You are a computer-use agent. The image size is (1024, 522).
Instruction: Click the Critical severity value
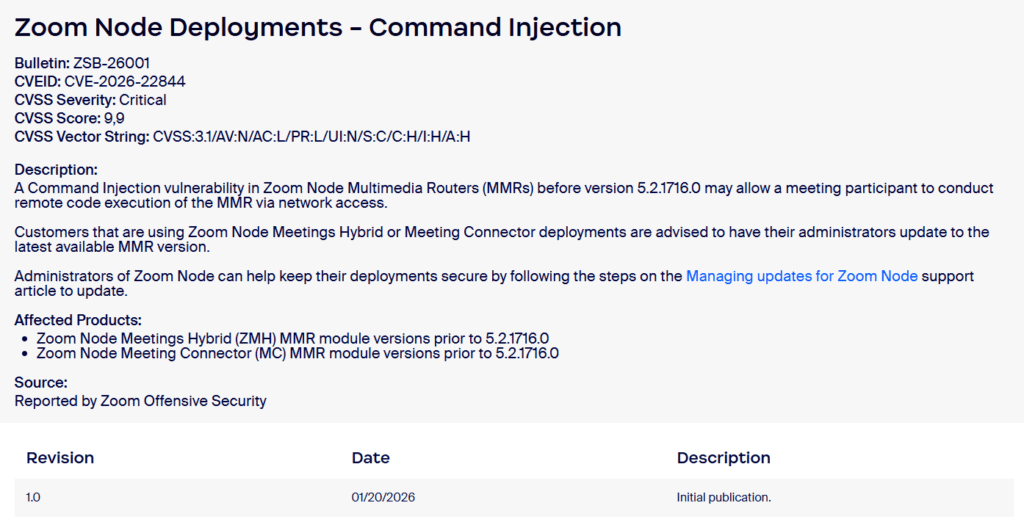click(x=143, y=100)
